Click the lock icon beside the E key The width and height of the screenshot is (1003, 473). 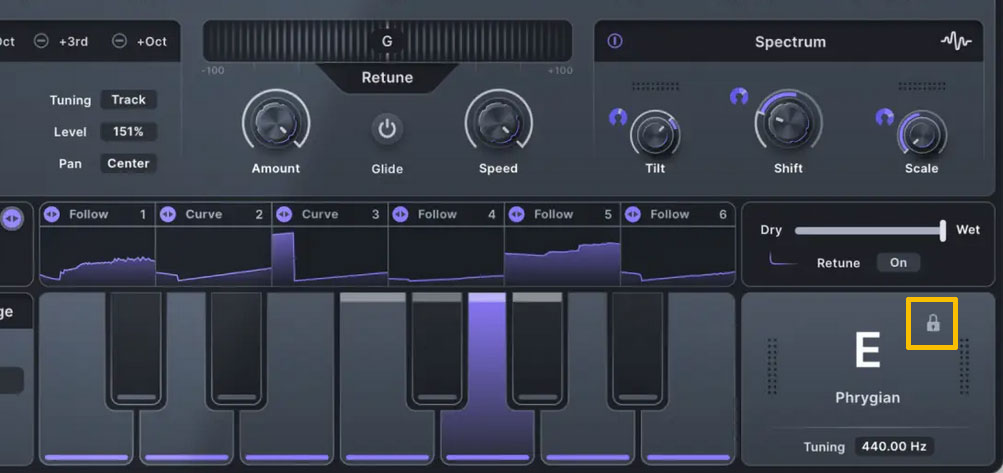pos(932,323)
